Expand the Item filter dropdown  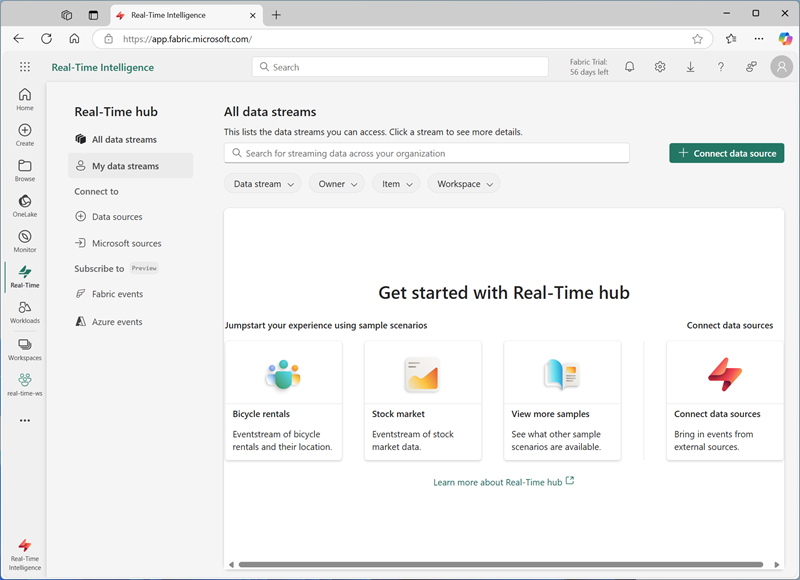pyautogui.click(x=396, y=184)
